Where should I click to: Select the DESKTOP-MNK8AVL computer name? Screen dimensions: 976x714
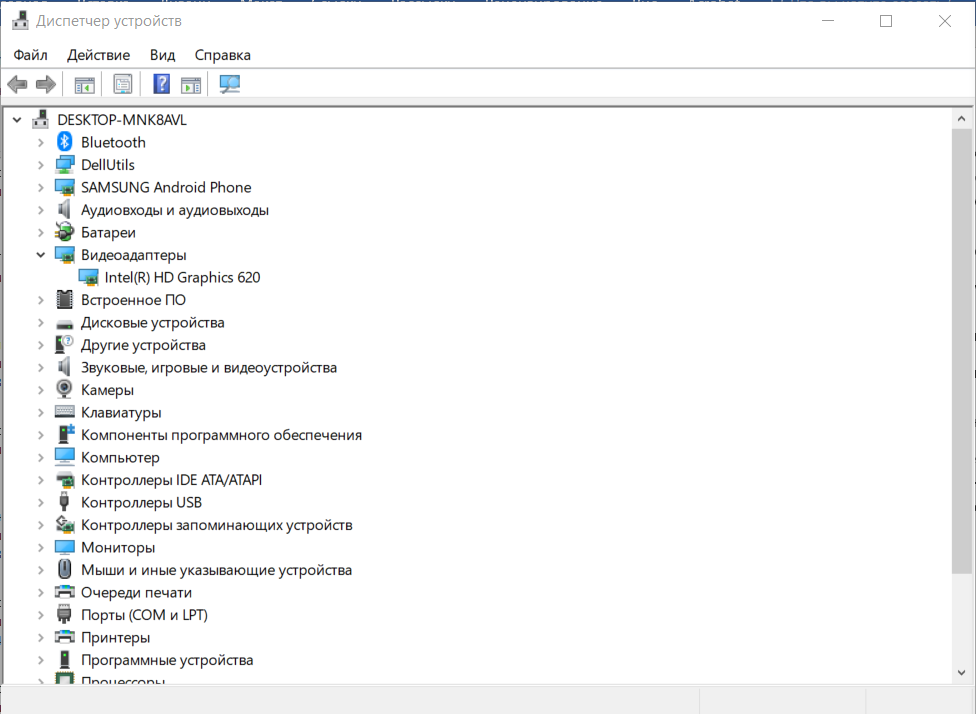[x=122, y=120]
